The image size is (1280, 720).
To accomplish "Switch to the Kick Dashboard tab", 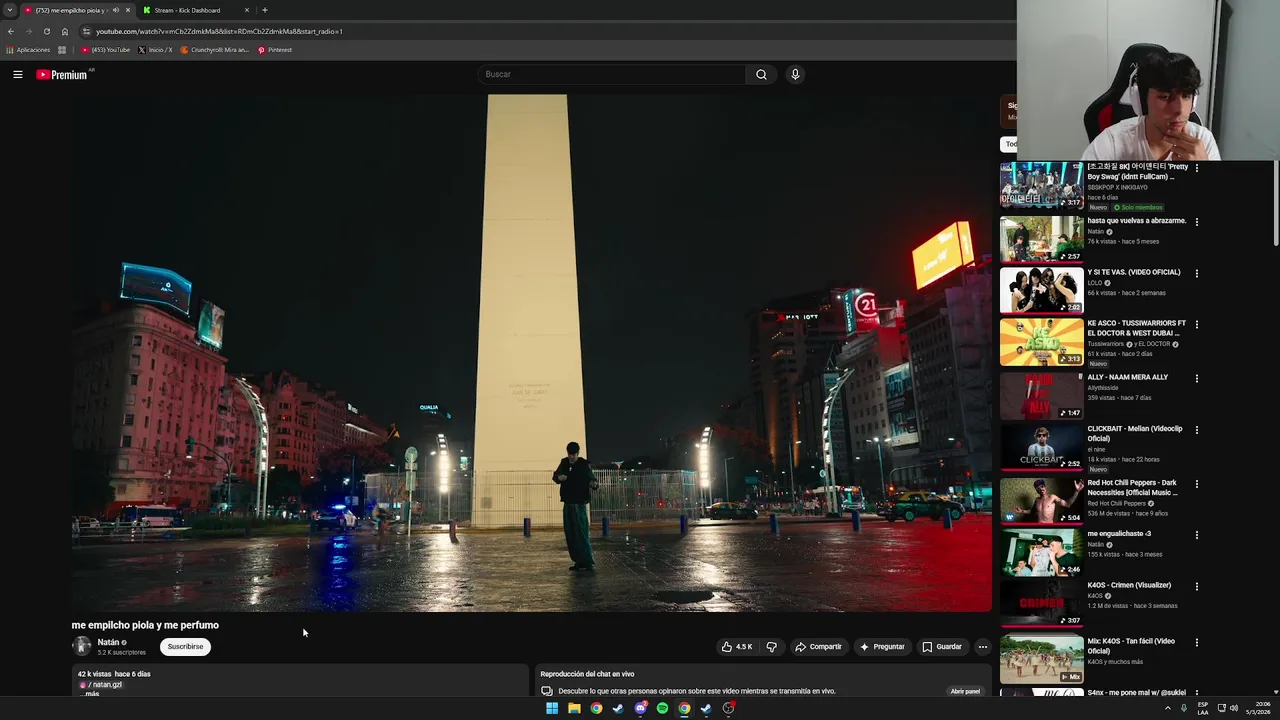I will click(x=196, y=10).
